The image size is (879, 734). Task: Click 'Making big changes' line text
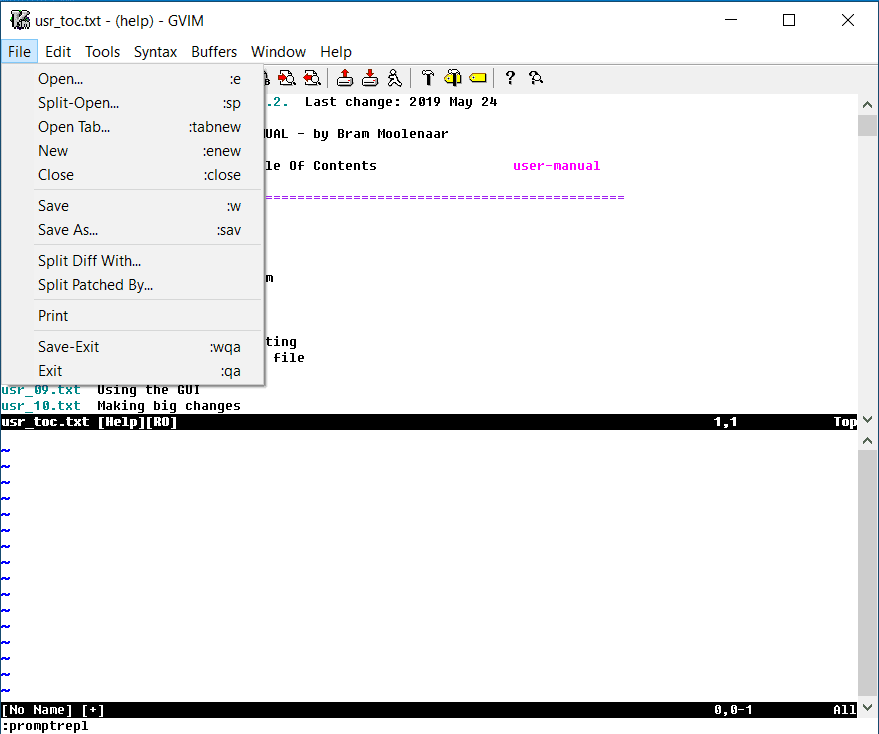(x=169, y=406)
